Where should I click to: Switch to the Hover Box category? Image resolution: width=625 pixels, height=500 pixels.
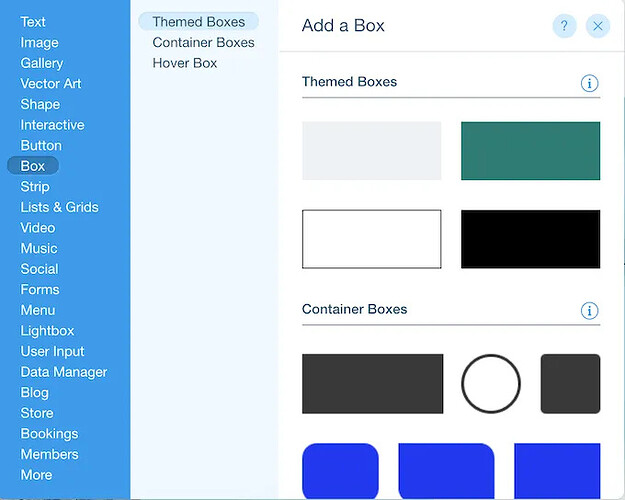pyautogui.click(x=185, y=63)
